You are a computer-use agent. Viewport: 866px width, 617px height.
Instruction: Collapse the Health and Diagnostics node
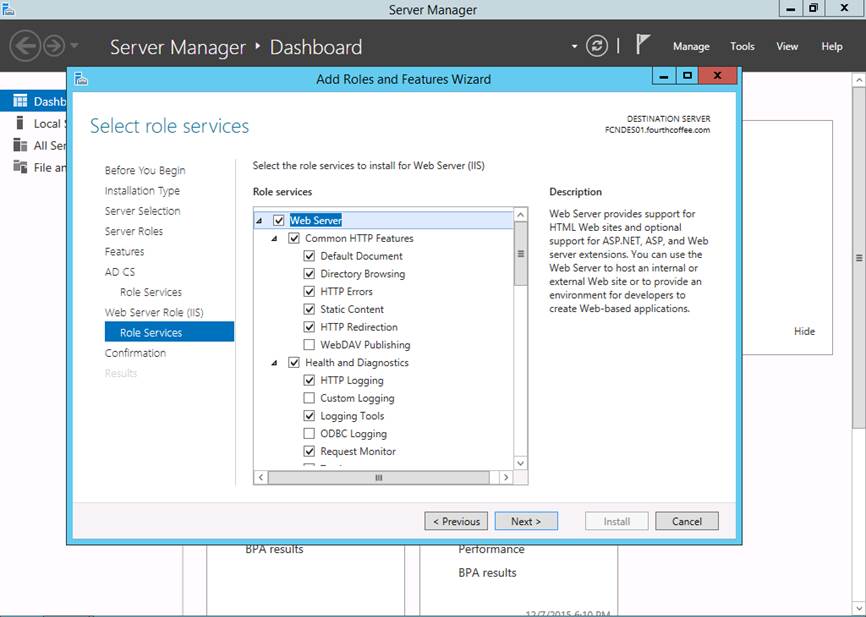(276, 363)
